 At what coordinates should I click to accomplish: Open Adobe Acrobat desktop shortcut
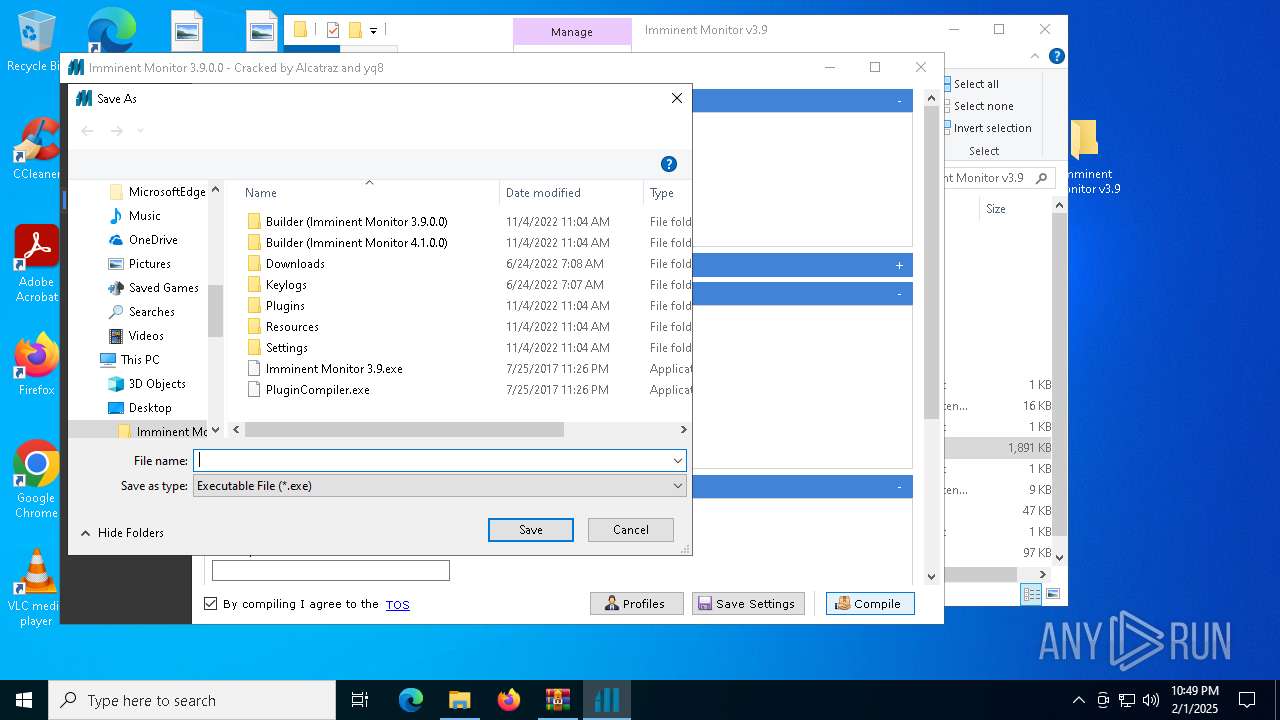(36, 264)
